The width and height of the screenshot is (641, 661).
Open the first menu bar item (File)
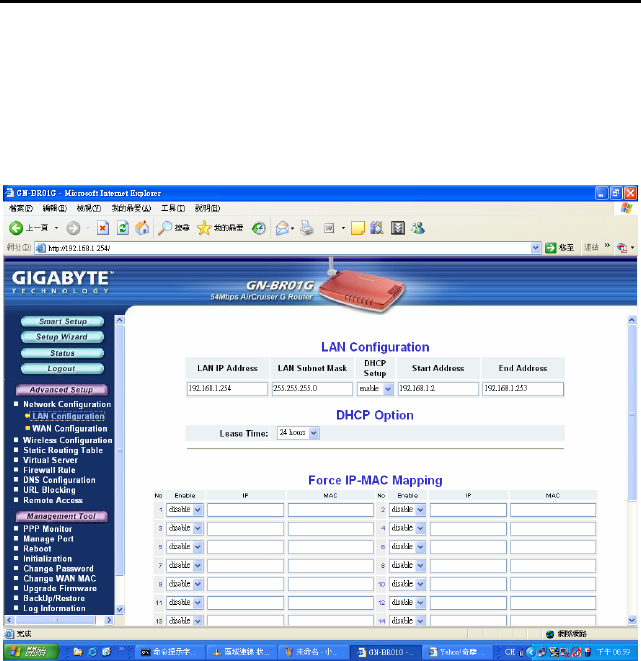[21, 208]
